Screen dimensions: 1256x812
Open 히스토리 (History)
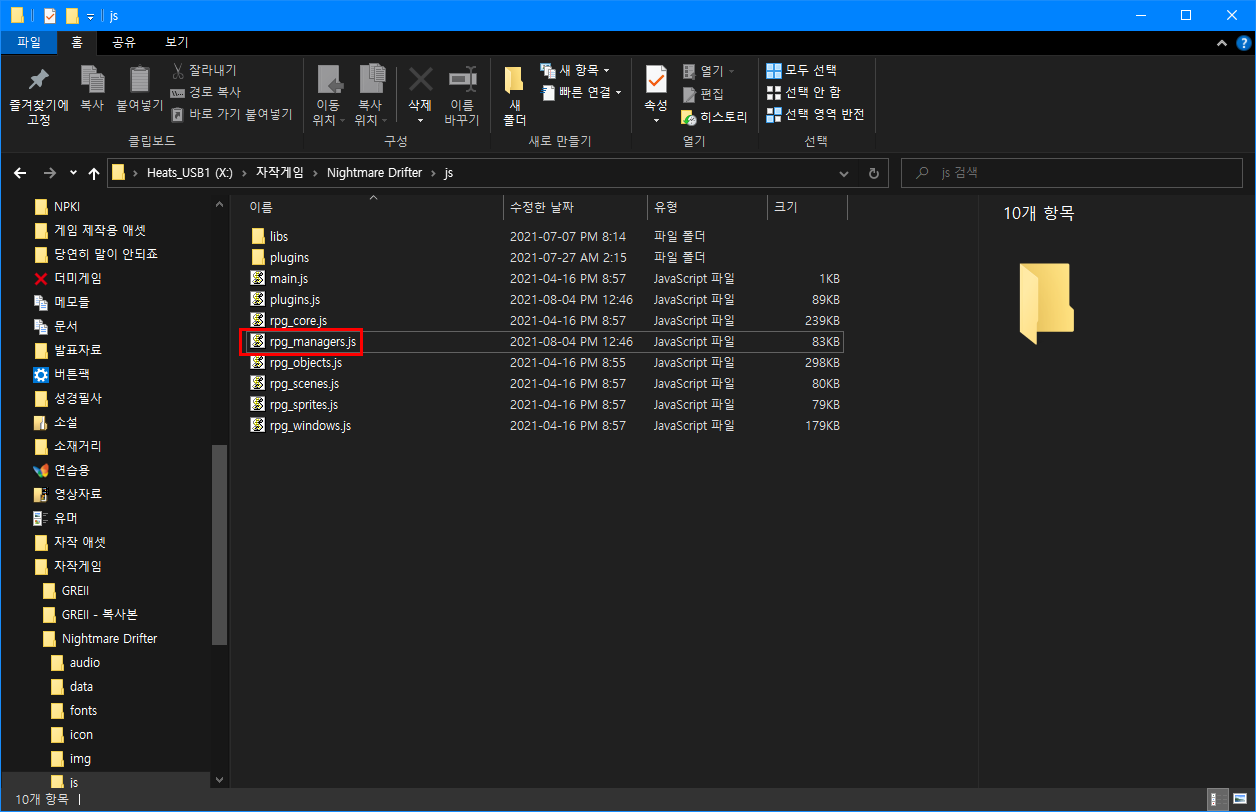714,117
